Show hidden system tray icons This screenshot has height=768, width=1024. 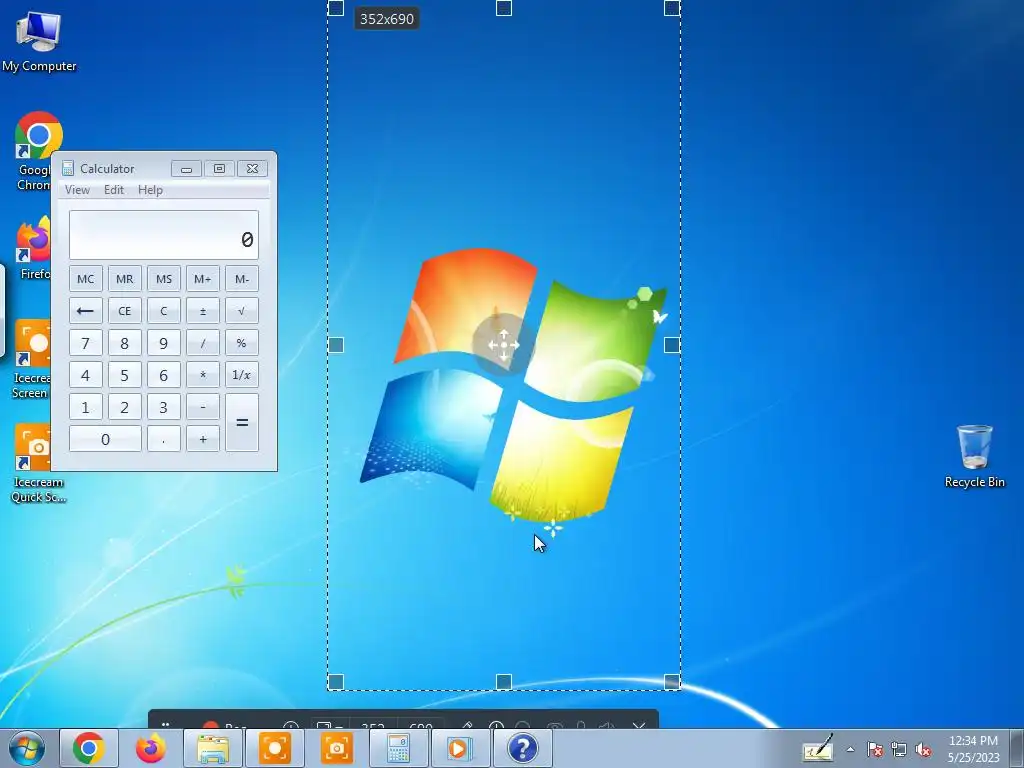coord(850,750)
